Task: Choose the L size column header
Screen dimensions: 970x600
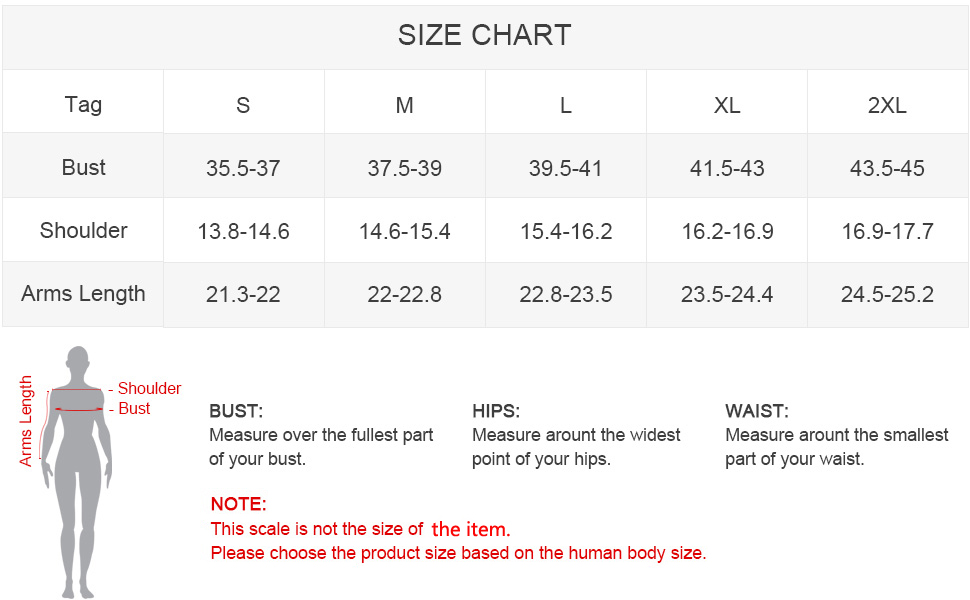Action: pos(566,105)
